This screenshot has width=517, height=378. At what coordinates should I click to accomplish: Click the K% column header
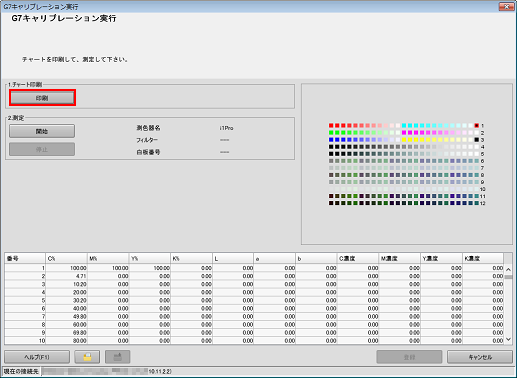coord(191,258)
